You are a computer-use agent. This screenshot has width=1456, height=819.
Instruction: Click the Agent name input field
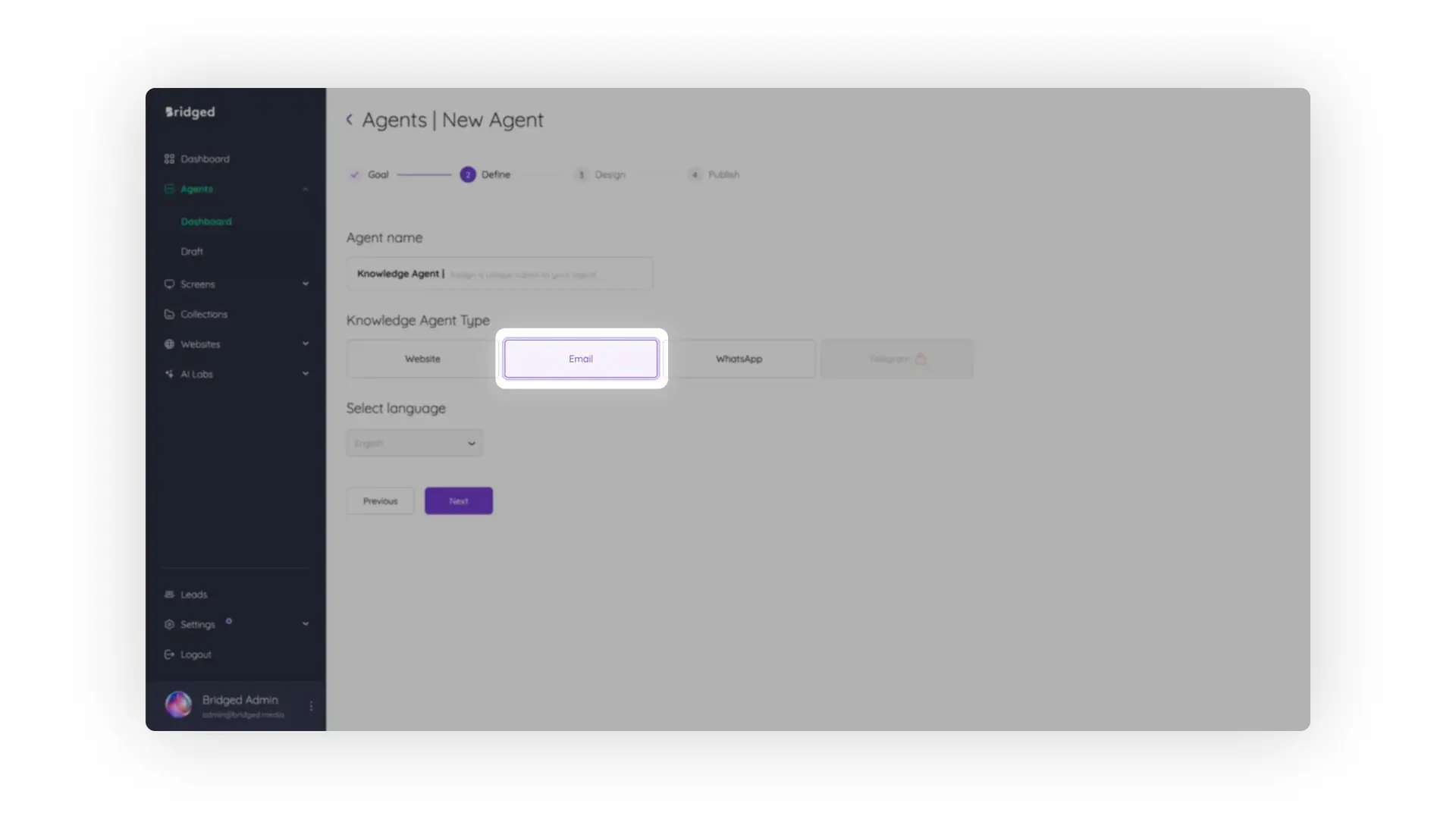[x=499, y=274]
